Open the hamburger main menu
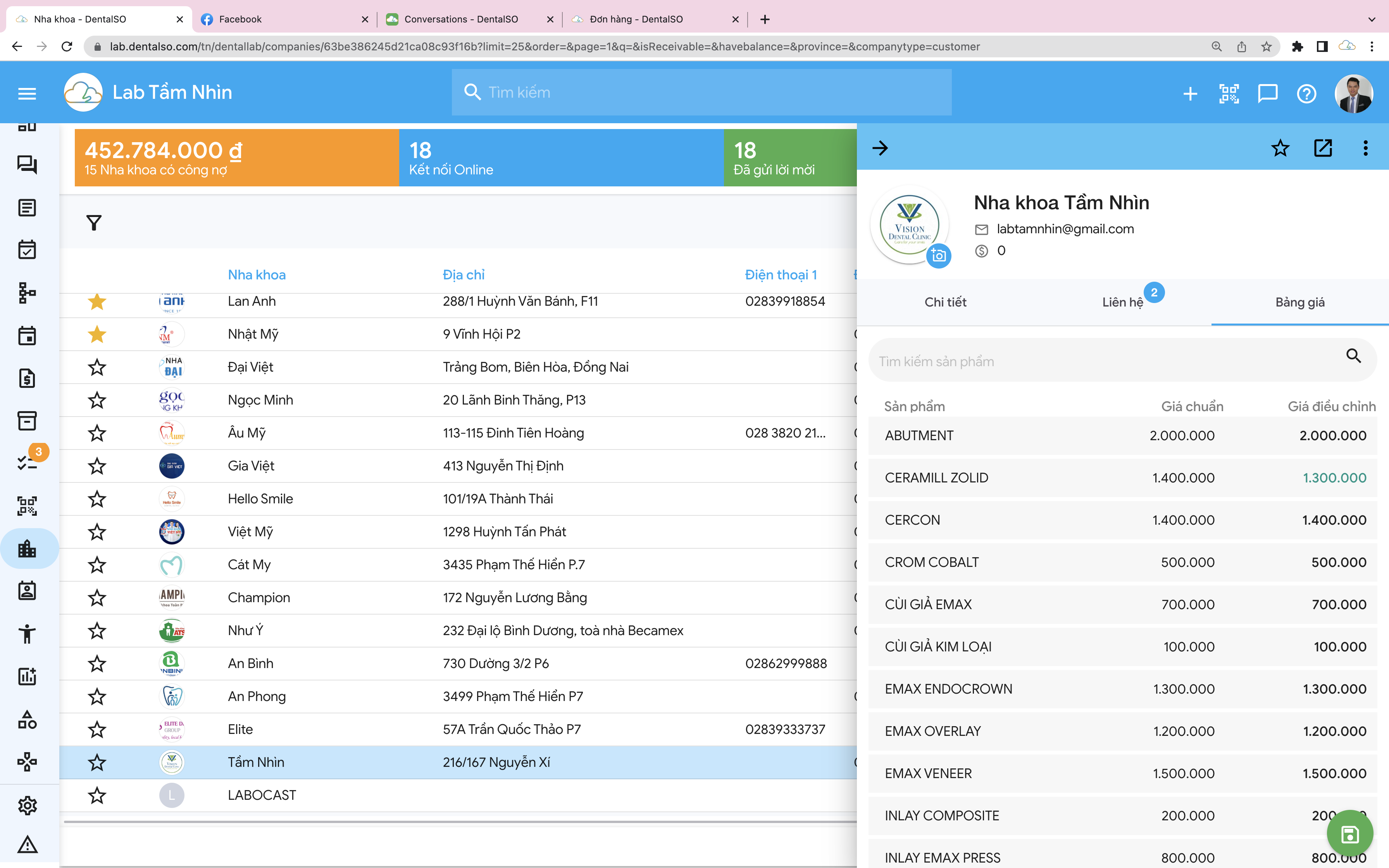 [27, 93]
